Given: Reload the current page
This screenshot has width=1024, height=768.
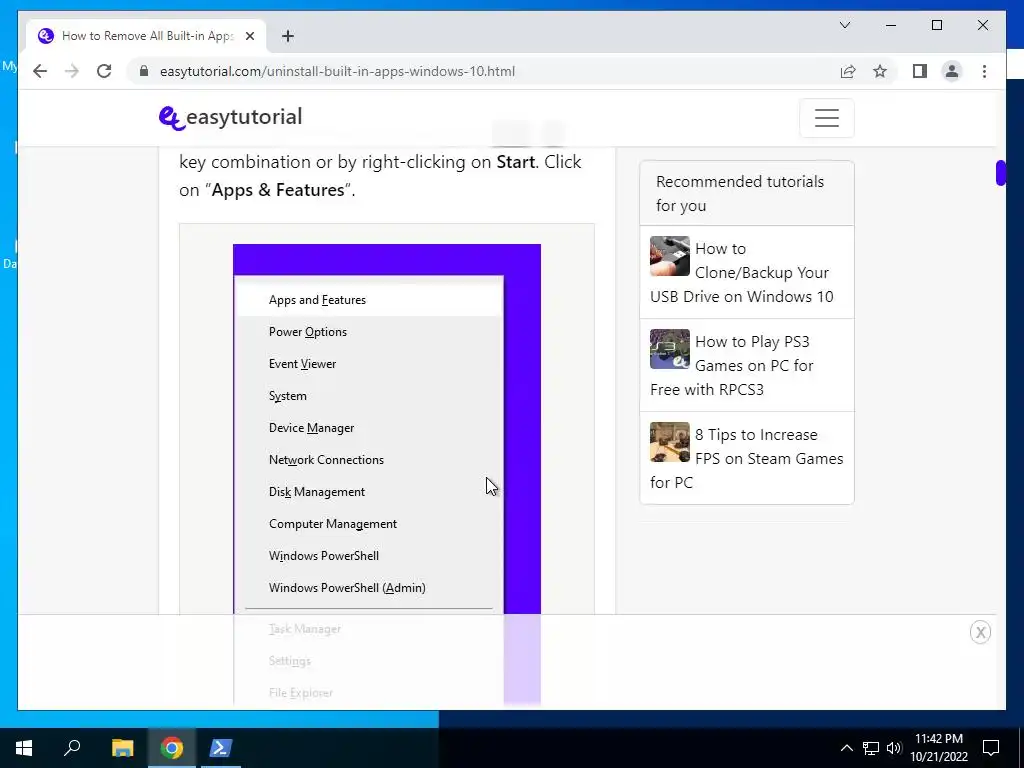Looking at the screenshot, I should coord(104,71).
